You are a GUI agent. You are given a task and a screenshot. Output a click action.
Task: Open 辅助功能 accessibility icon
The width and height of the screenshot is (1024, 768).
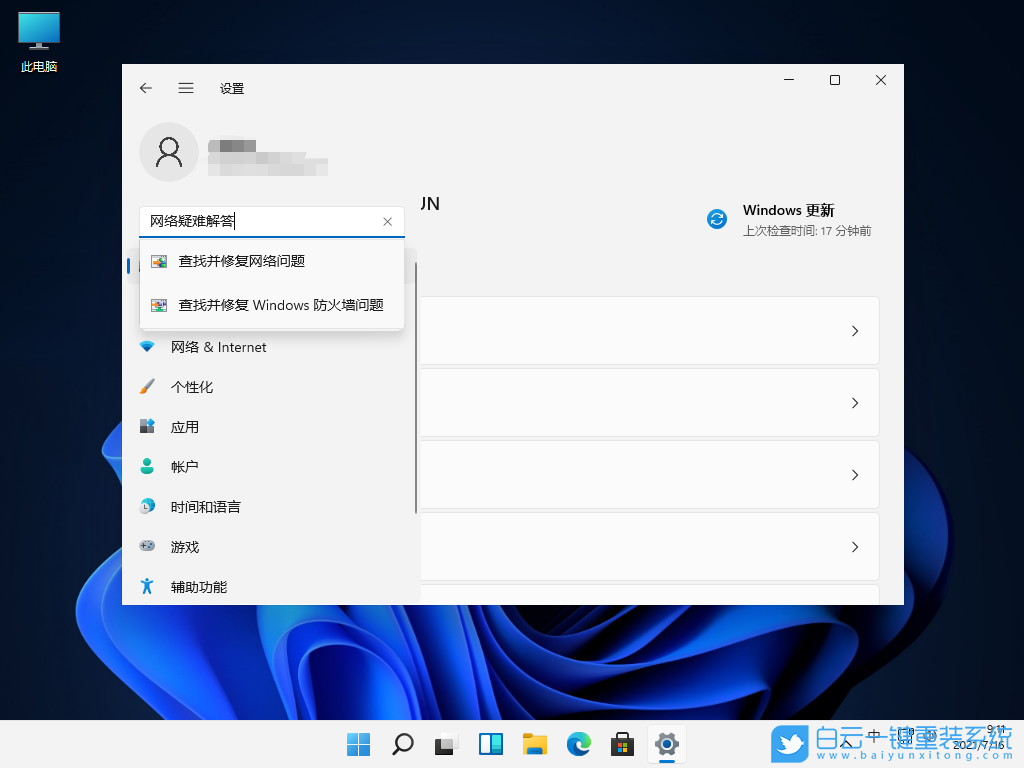click(x=147, y=587)
